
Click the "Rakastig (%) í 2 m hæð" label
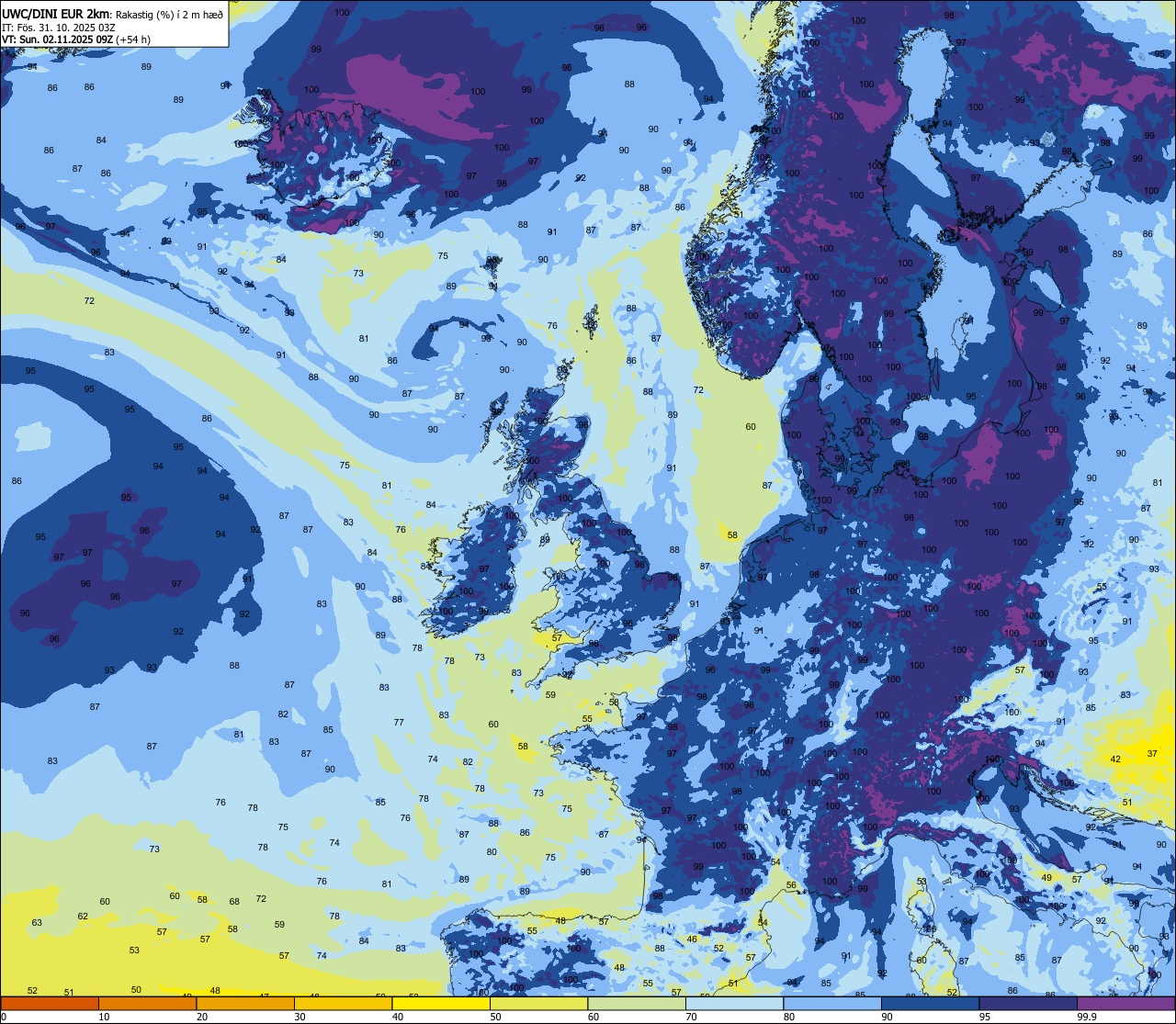pos(169,14)
